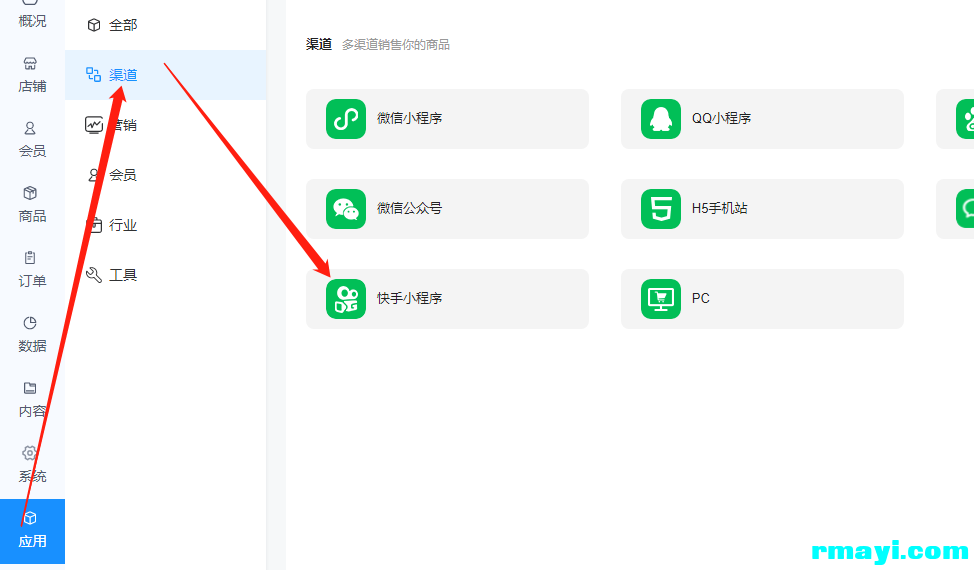
Task: Open the 快手小程序 channel card
Action: point(447,299)
